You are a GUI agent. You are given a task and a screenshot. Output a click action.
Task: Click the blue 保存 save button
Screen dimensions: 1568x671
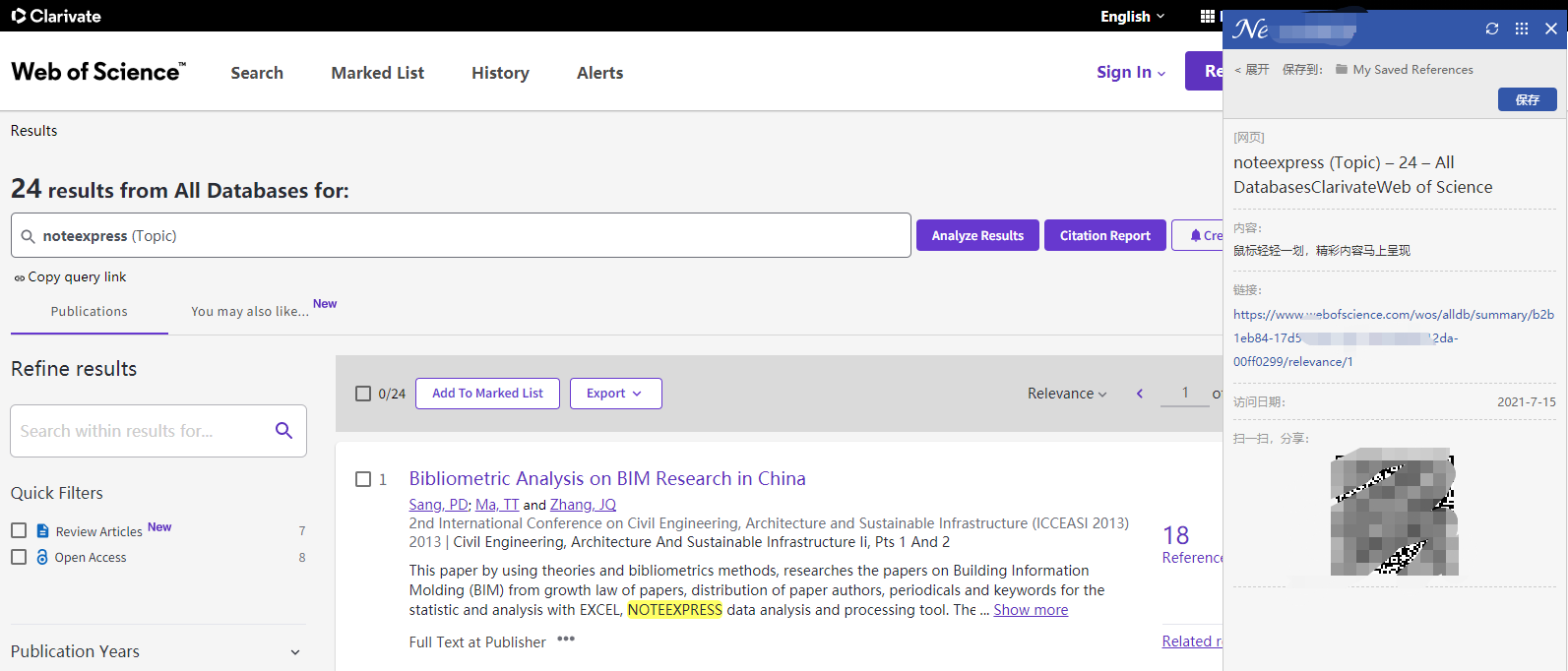pyautogui.click(x=1528, y=99)
